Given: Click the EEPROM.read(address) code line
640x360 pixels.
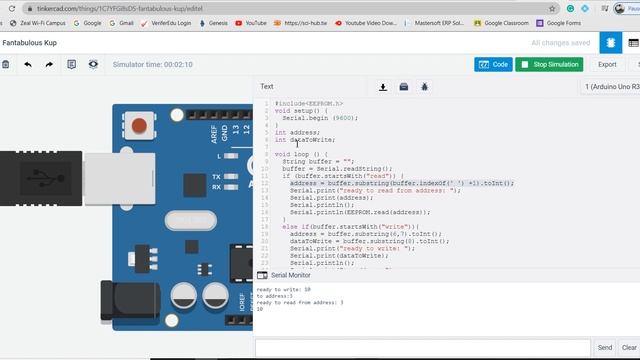Looking at the screenshot, I should 360,212.
